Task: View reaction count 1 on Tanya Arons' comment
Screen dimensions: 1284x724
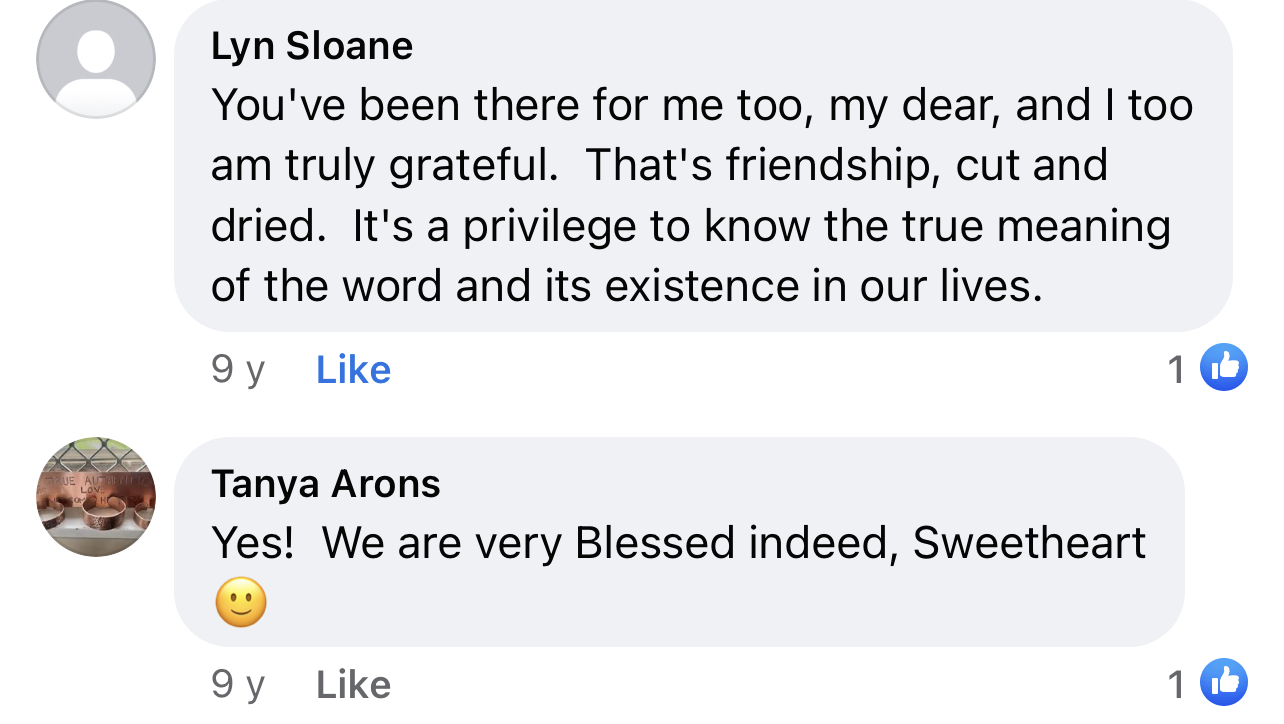Action: point(1177,685)
